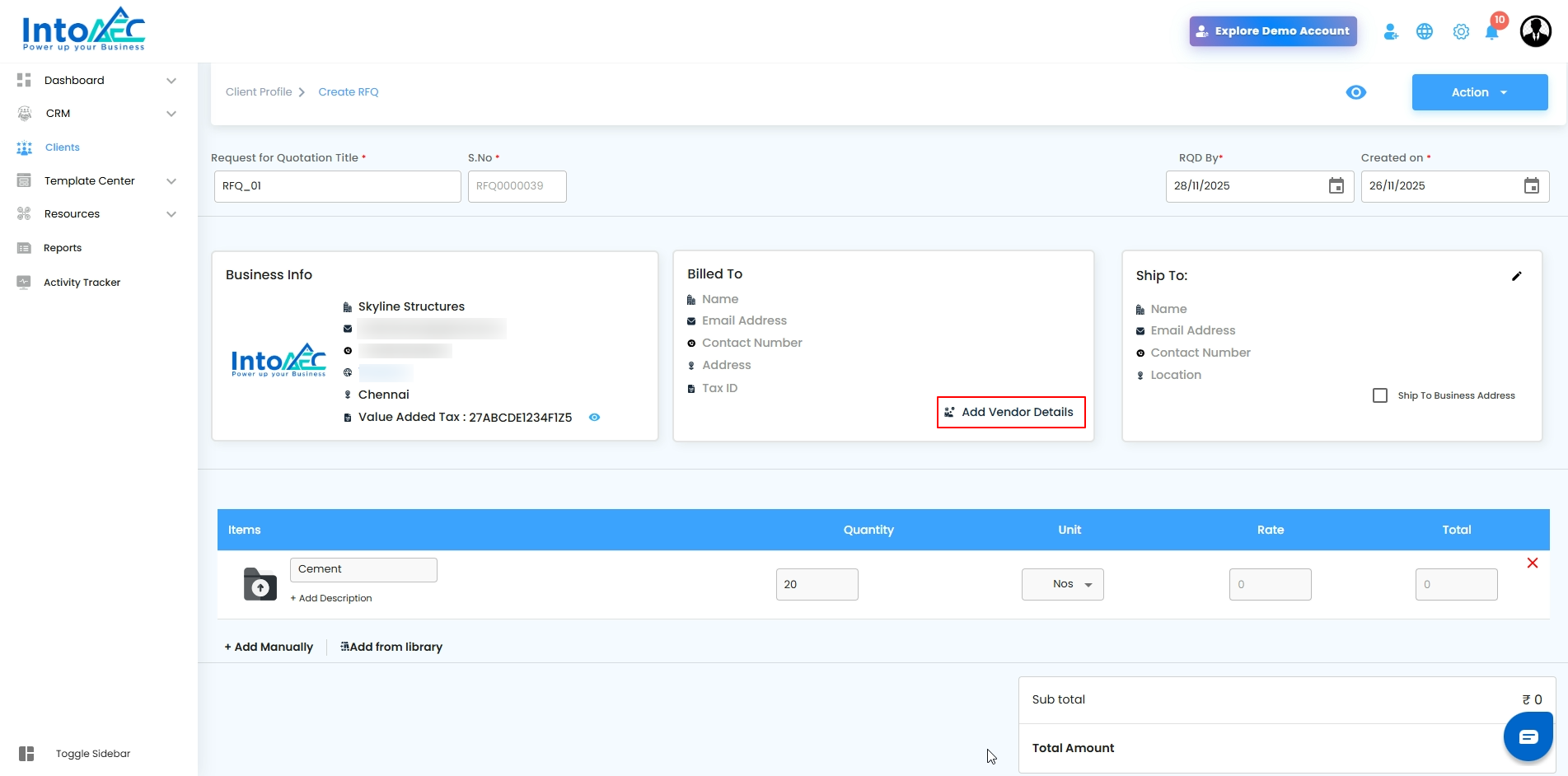1568x776 pixels.
Task: Click Add Vendor Details button
Action: [x=1011, y=412]
